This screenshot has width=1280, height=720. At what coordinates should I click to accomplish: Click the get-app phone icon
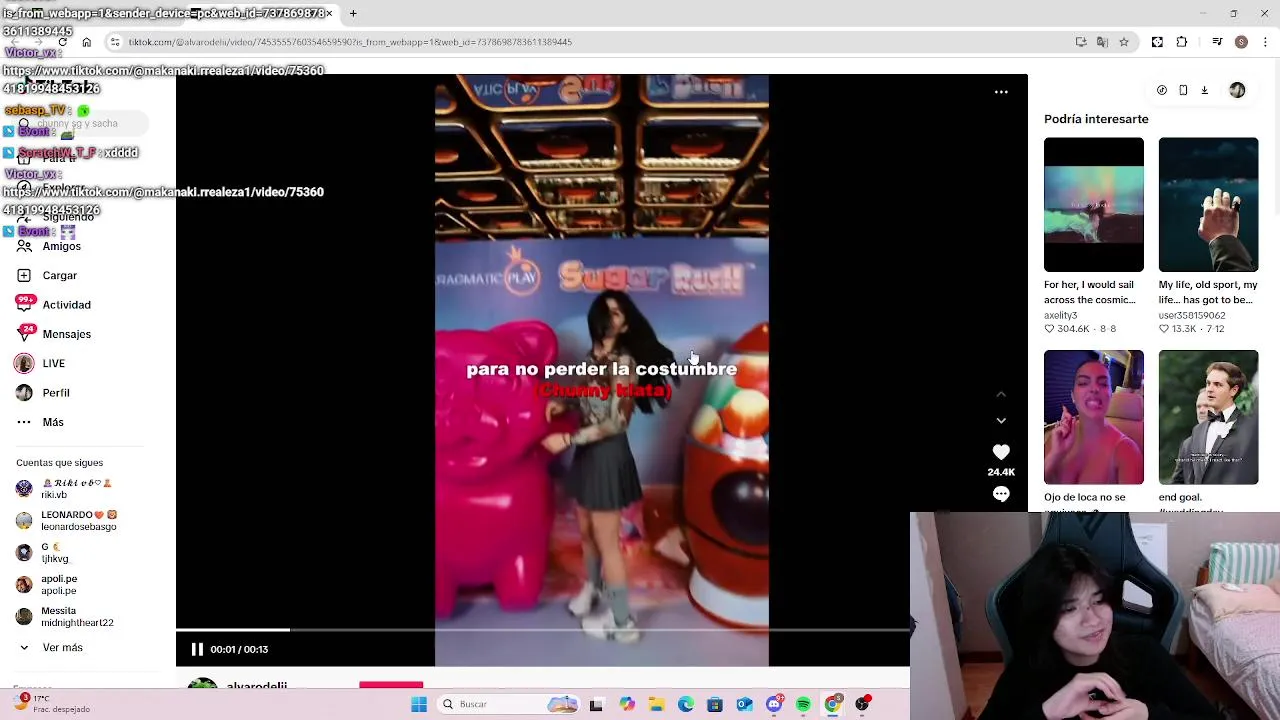point(1183,90)
